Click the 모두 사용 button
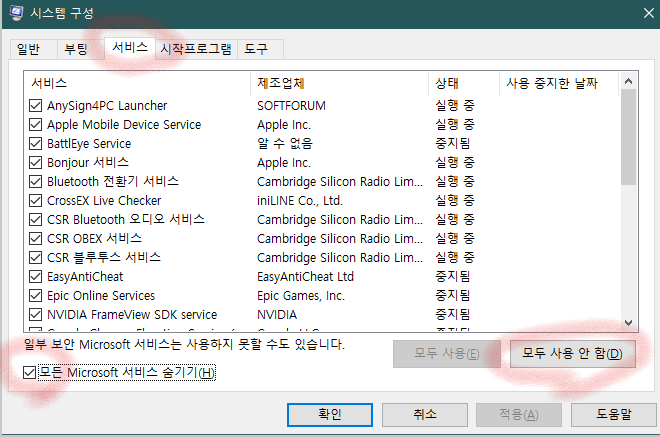The width and height of the screenshot is (660, 437). click(447, 354)
